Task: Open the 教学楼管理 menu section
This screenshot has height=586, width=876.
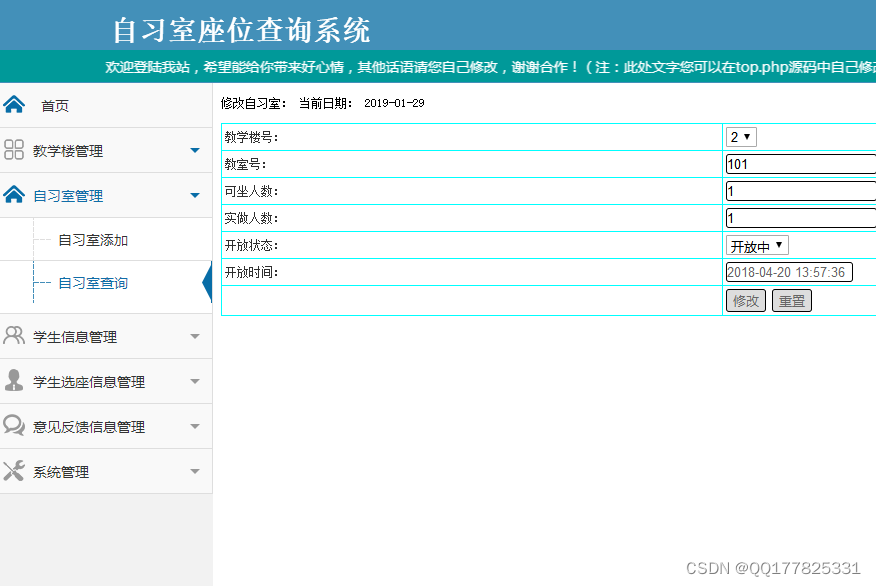Action: pyautogui.click(x=106, y=150)
